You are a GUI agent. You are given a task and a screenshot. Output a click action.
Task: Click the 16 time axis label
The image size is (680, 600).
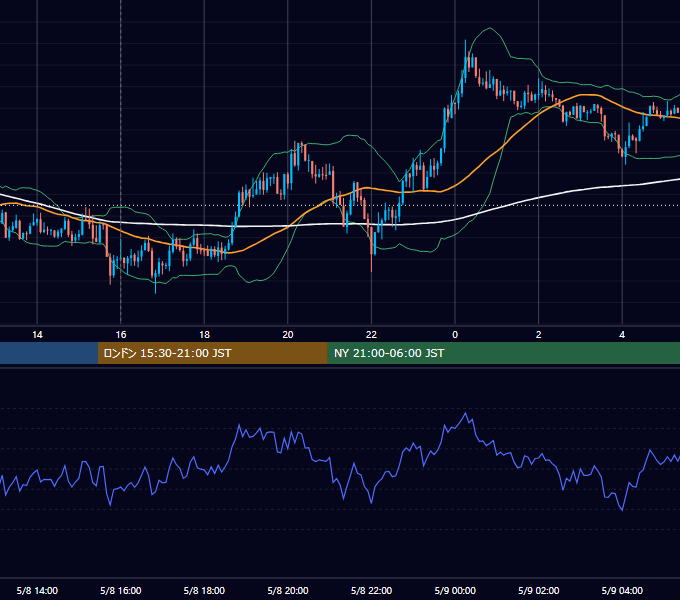coord(121,335)
